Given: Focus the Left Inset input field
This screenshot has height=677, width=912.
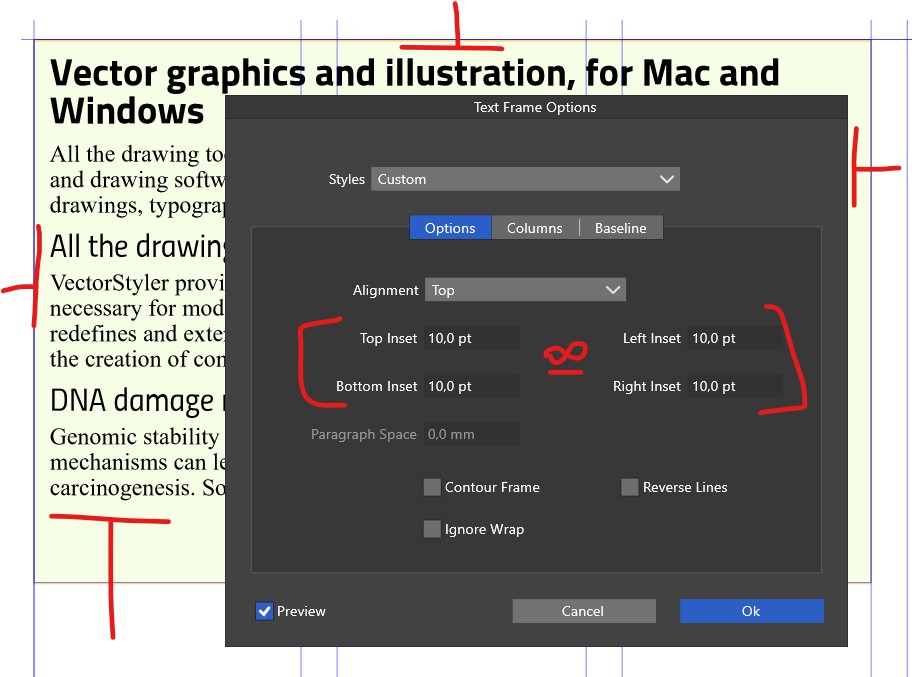Looking at the screenshot, I should coord(734,338).
